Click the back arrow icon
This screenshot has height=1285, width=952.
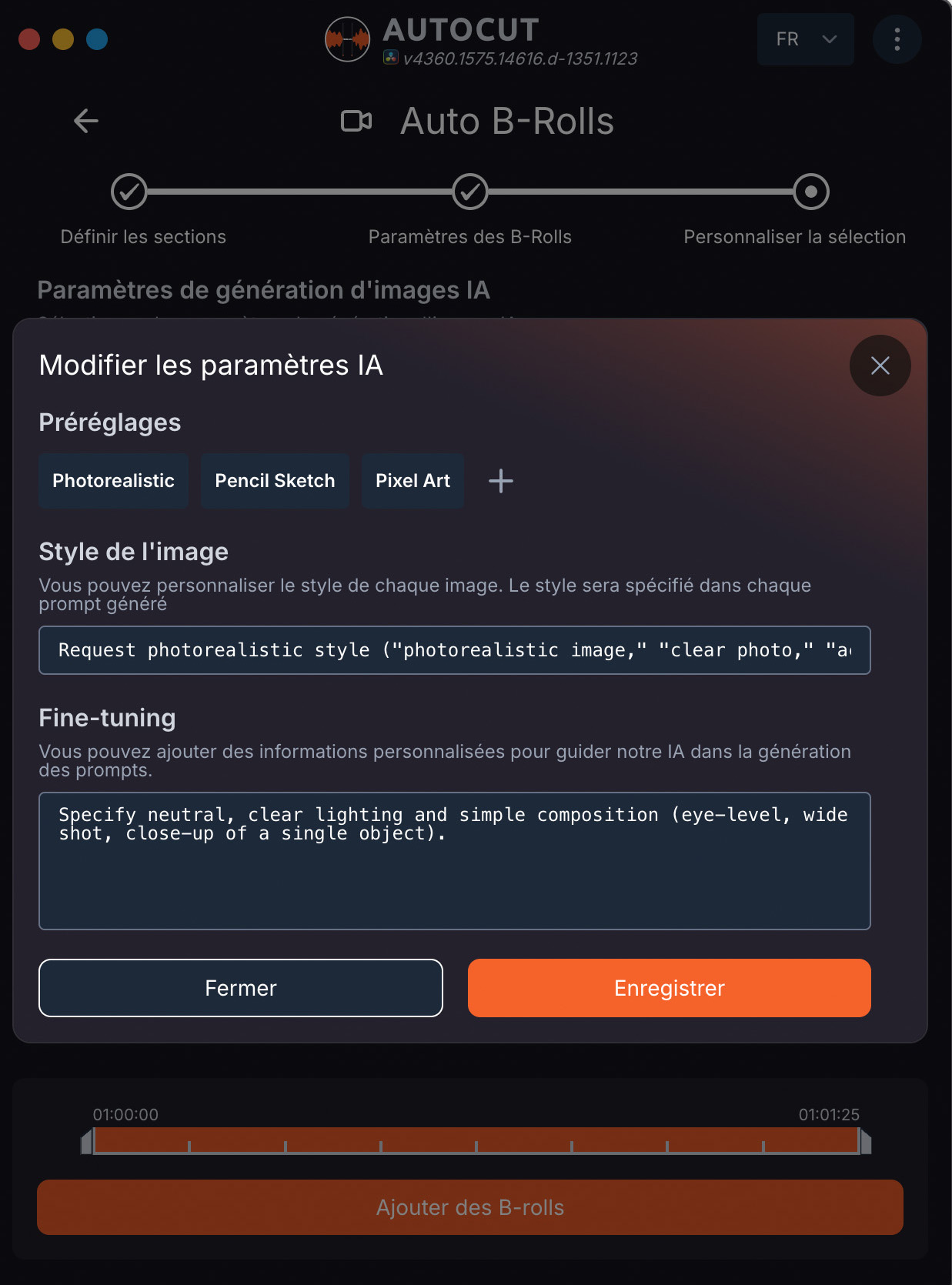pyautogui.click(x=86, y=121)
